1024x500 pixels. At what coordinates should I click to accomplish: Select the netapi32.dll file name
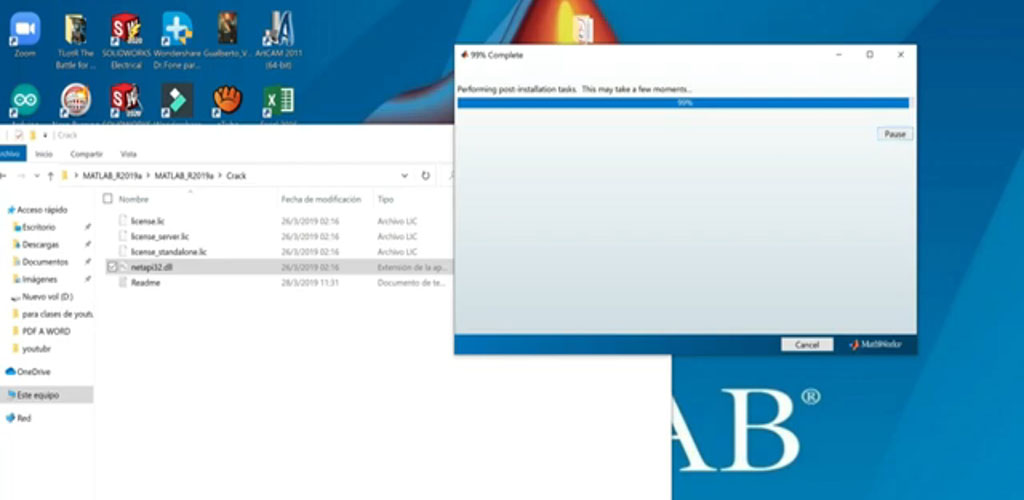pos(152,267)
